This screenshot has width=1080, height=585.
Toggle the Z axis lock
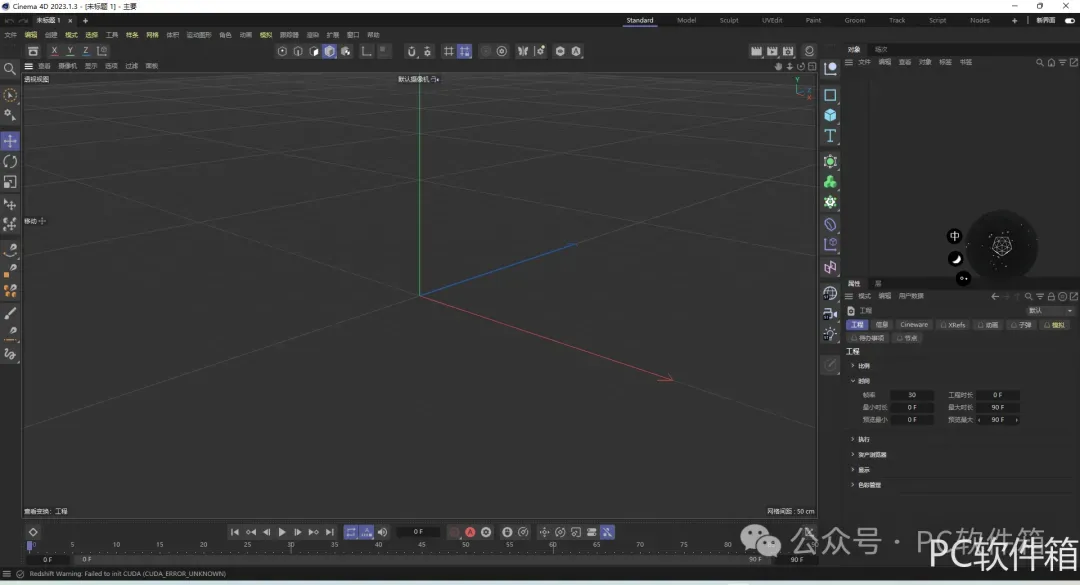coord(85,51)
